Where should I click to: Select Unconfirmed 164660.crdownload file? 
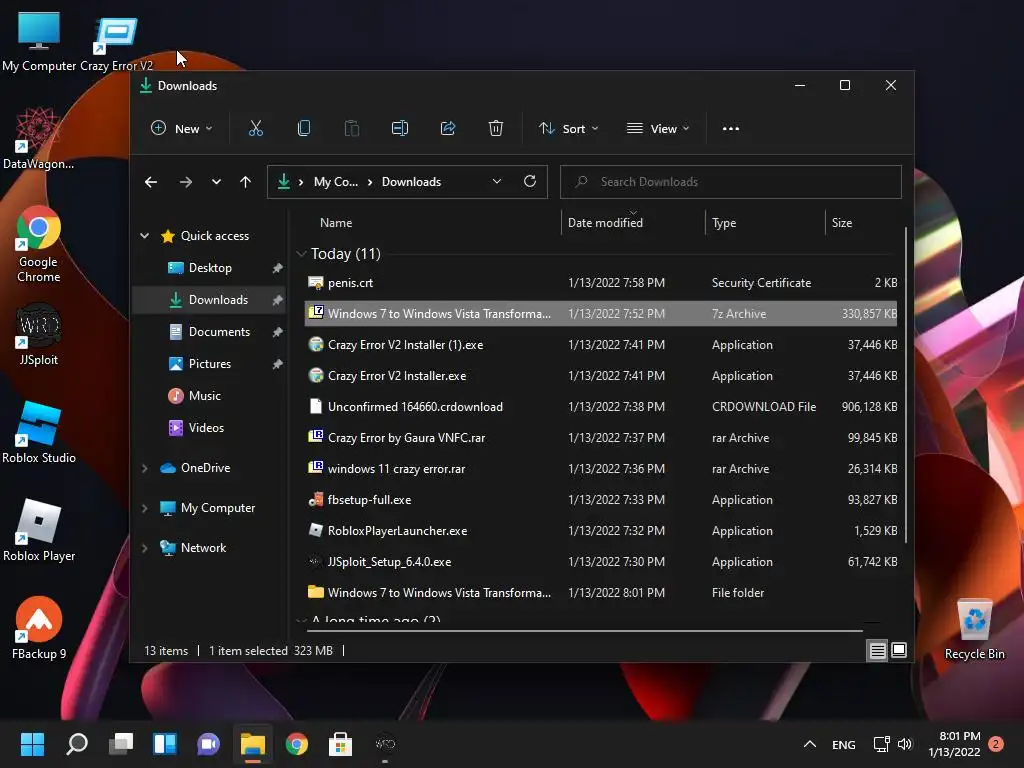pyautogui.click(x=601, y=407)
